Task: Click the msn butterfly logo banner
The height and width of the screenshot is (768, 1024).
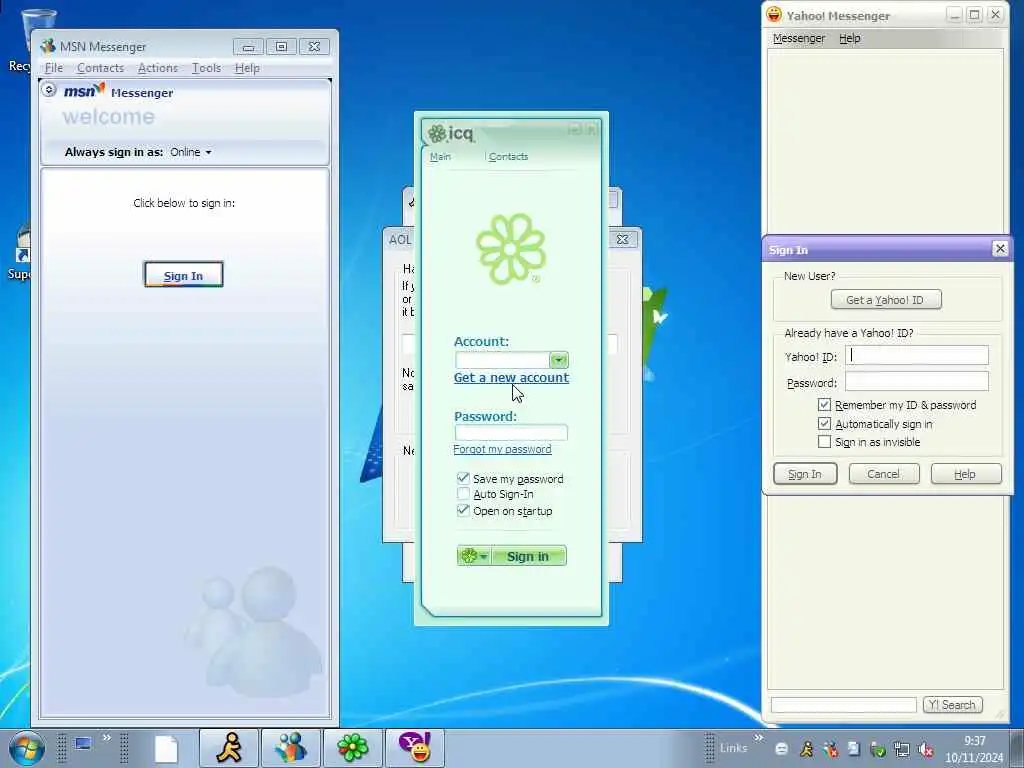Action: point(84,91)
